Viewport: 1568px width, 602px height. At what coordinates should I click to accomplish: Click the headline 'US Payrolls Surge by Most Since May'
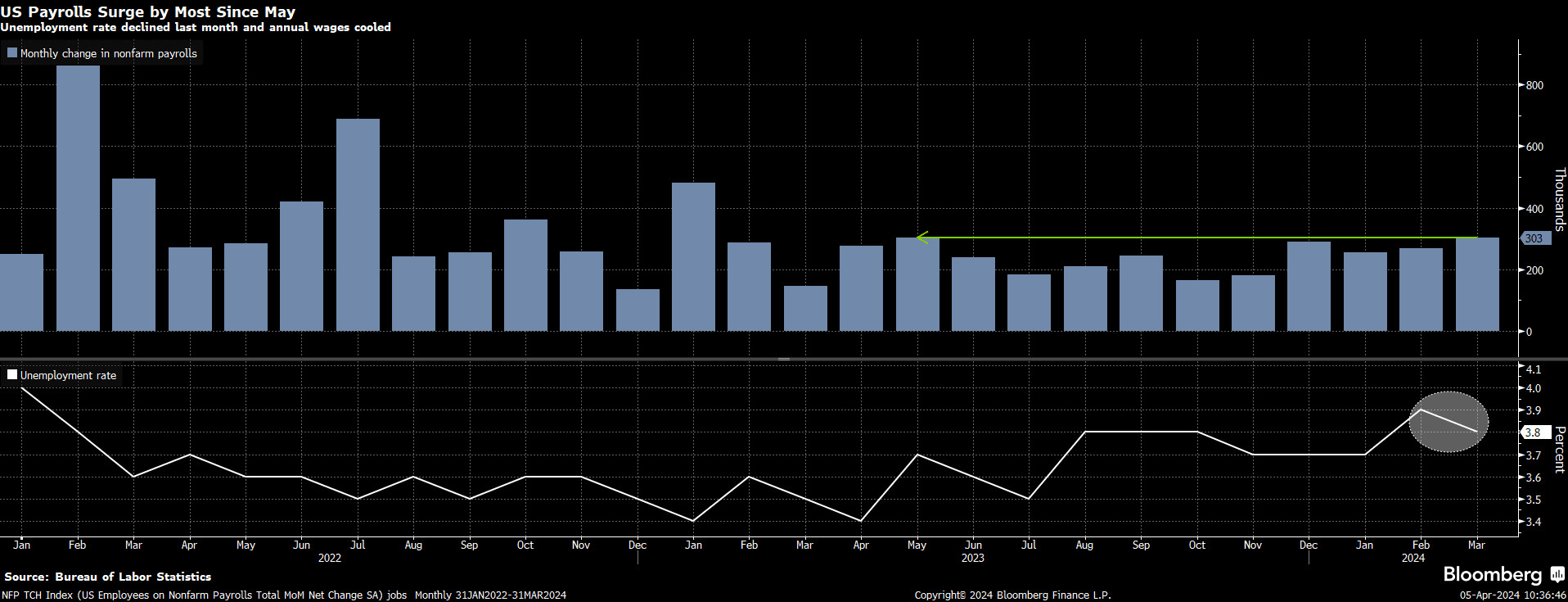tap(148, 11)
